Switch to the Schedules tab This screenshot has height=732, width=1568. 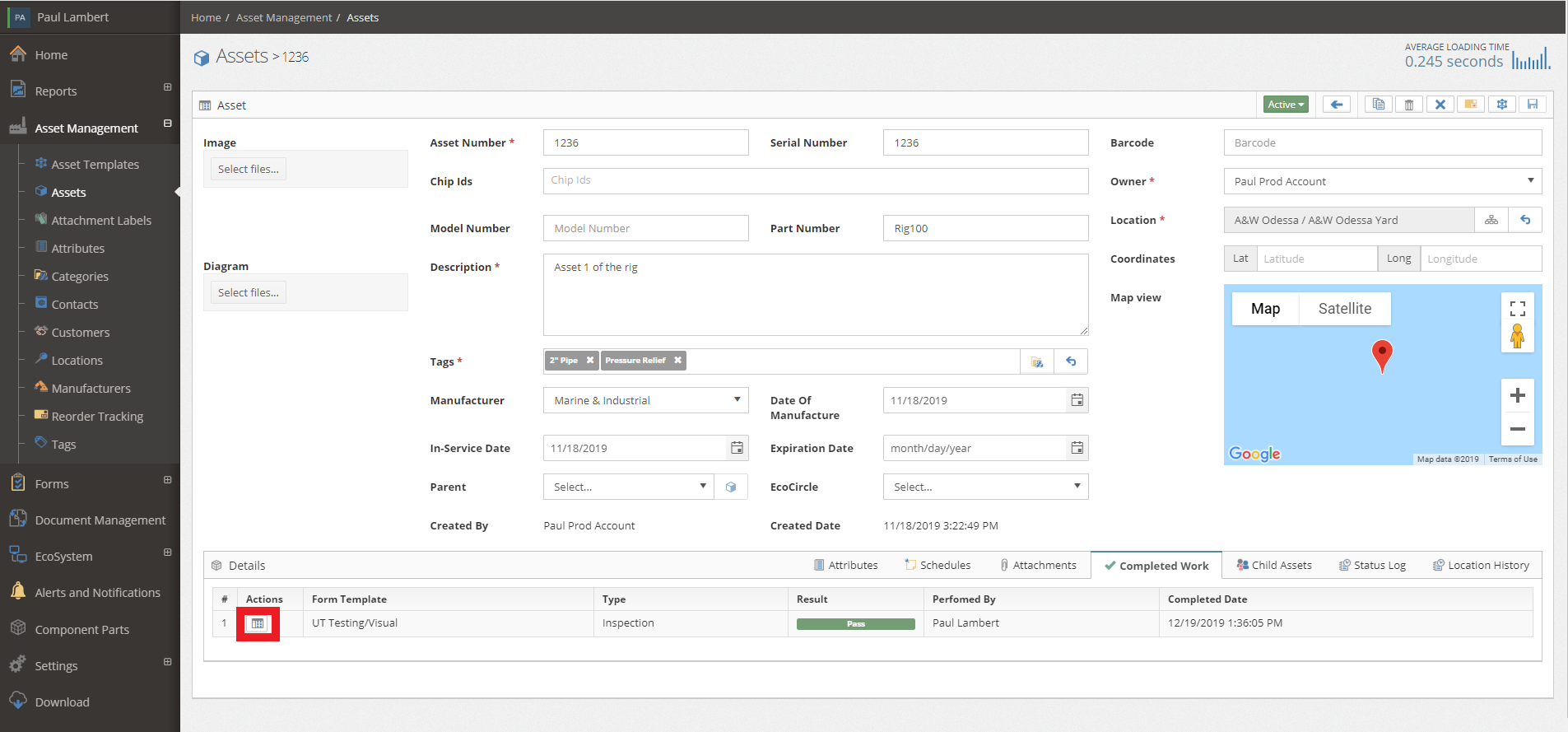[938, 565]
